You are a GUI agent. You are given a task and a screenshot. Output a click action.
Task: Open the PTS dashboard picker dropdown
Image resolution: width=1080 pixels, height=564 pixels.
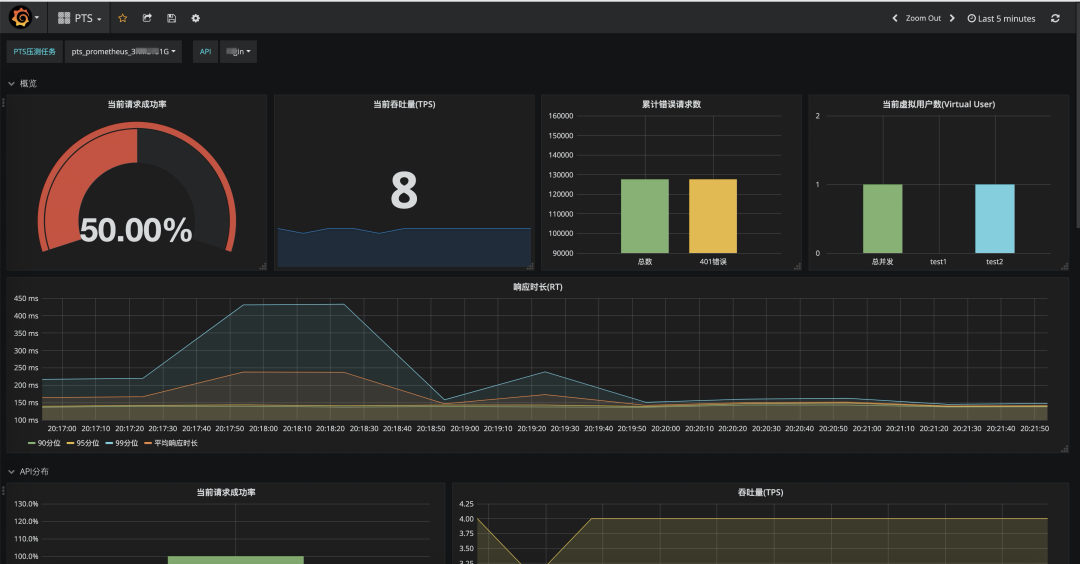coord(80,18)
